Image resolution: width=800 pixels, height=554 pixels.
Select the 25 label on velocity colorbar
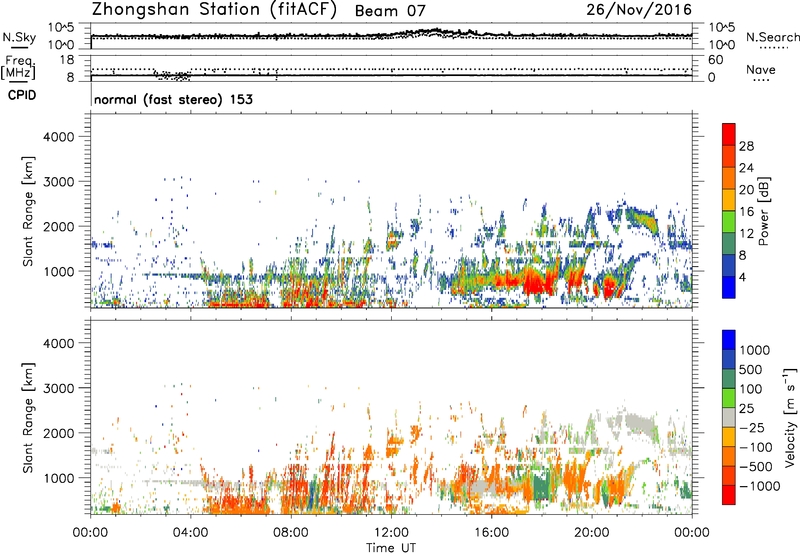tap(746, 408)
